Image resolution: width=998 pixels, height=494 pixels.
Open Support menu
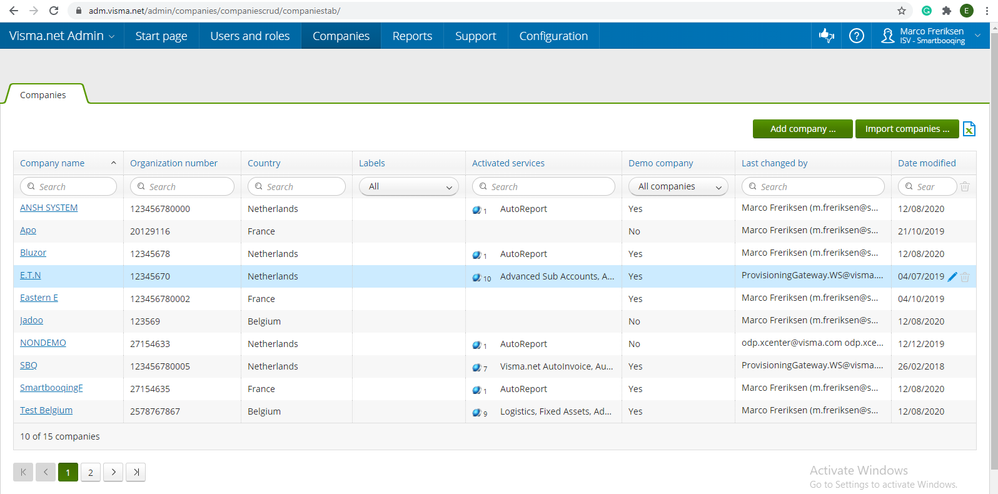475,36
